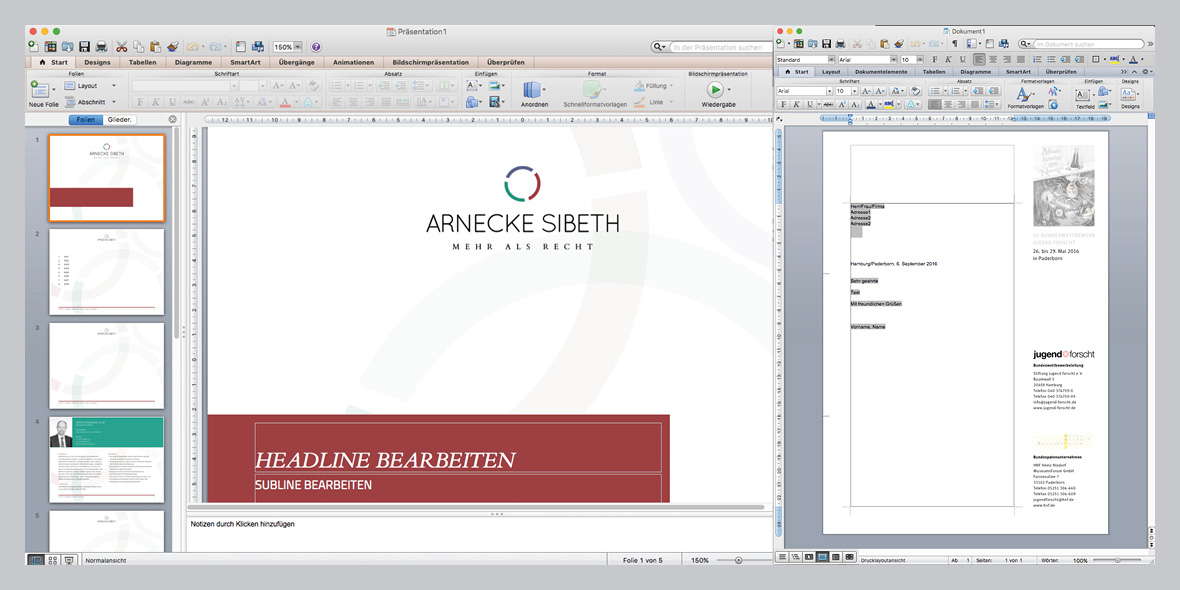This screenshot has width=1180, height=590.
Task: Toggle left text alignment in Word's top toolbar
Action: click(x=978, y=59)
